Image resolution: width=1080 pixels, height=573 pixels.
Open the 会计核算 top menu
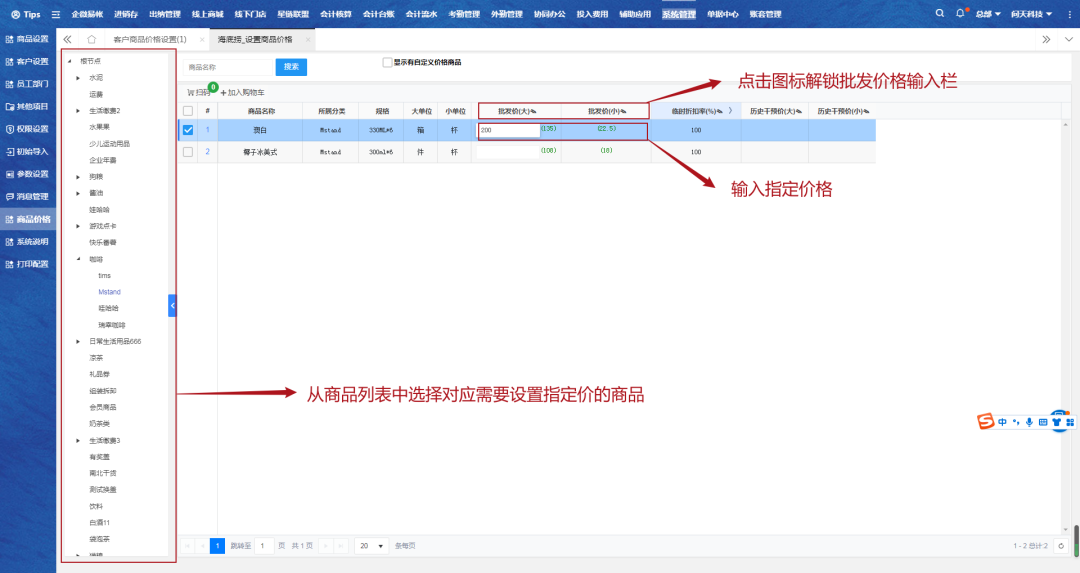[338, 14]
